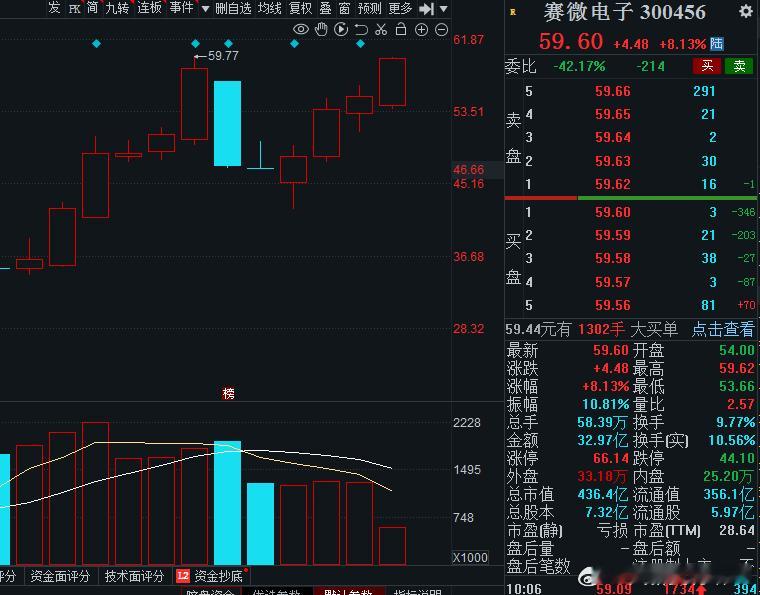Click the 委比 value -42.17%
This screenshot has width=760, height=595.
coord(579,66)
